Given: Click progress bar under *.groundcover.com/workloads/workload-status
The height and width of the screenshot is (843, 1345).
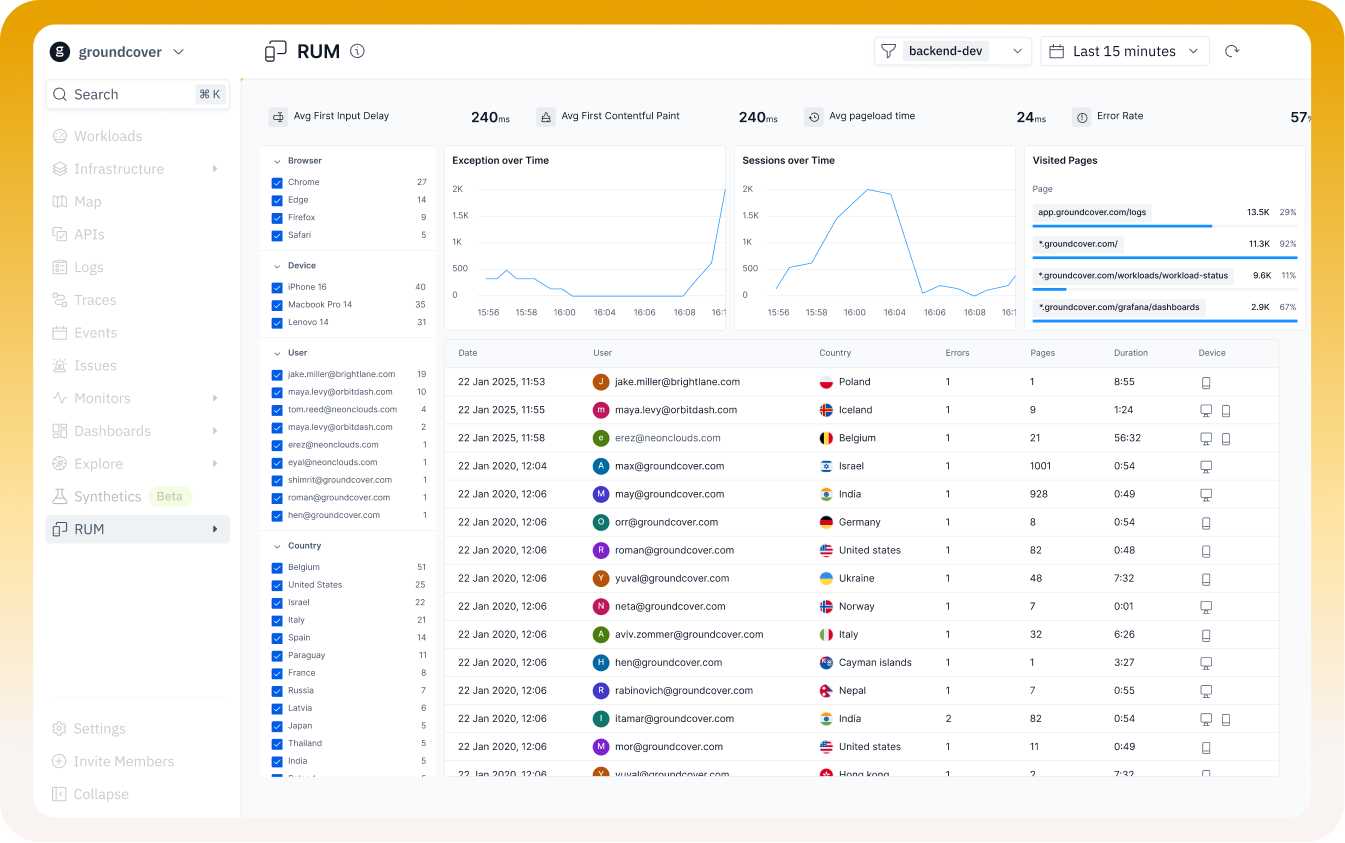Looking at the screenshot, I should (1165, 289).
